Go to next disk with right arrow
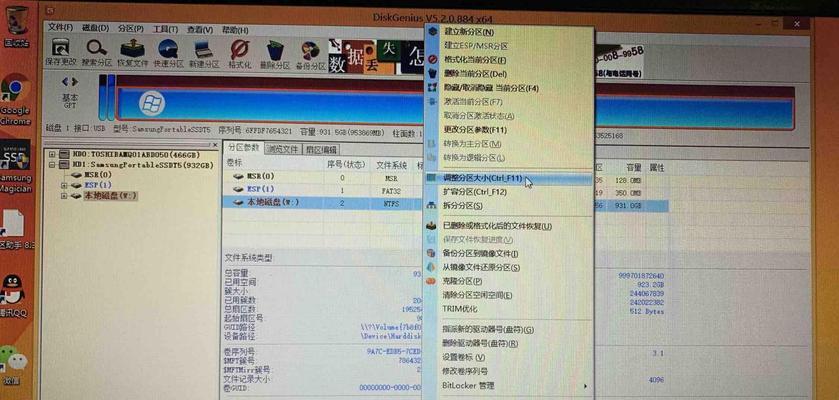The height and width of the screenshot is (400, 839). click(x=75, y=81)
